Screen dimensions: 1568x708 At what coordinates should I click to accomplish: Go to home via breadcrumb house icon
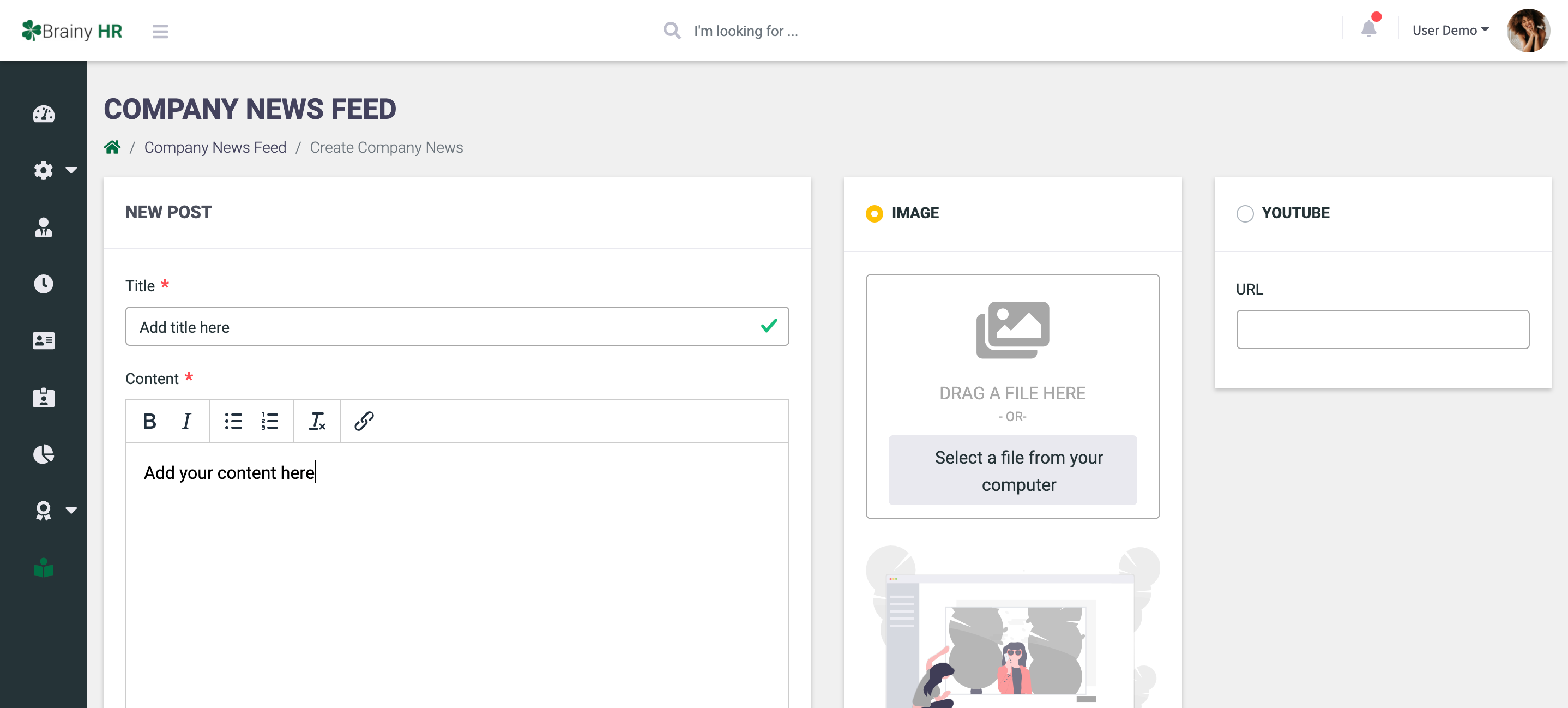pos(112,147)
